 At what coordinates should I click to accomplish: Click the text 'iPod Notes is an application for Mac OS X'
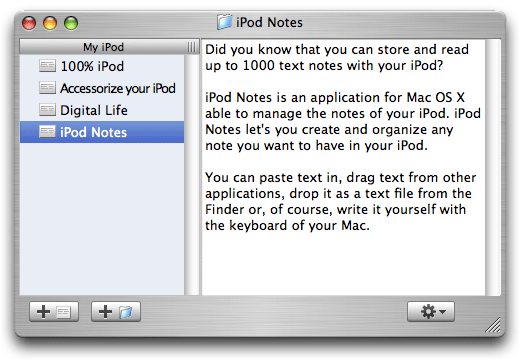pos(335,98)
